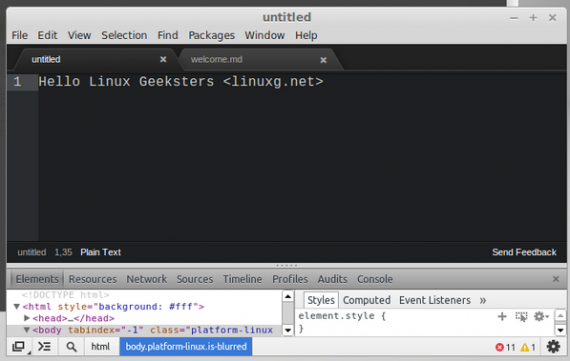Select the Resources devtools tab

[x=93, y=279]
